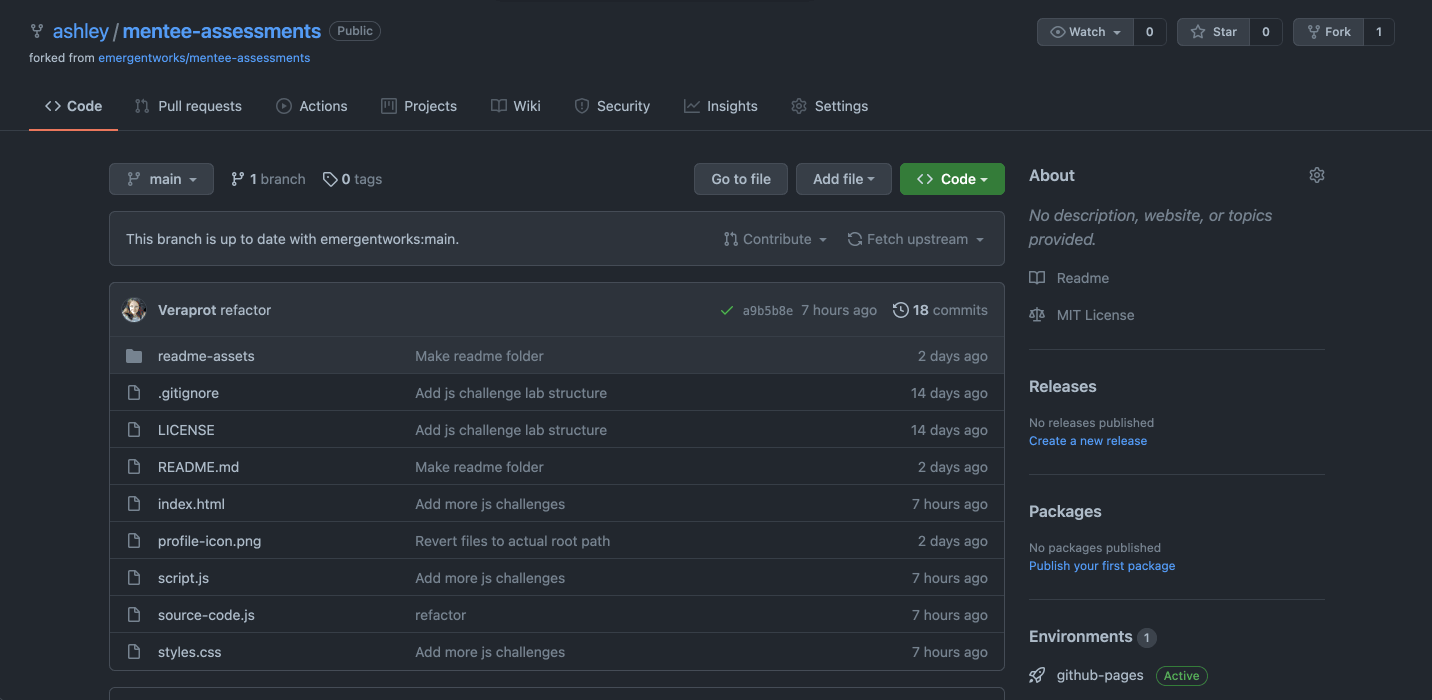Switch to the Projects tab
Image resolution: width=1432 pixels, height=700 pixels.
pyautogui.click(x=419, y=106)
